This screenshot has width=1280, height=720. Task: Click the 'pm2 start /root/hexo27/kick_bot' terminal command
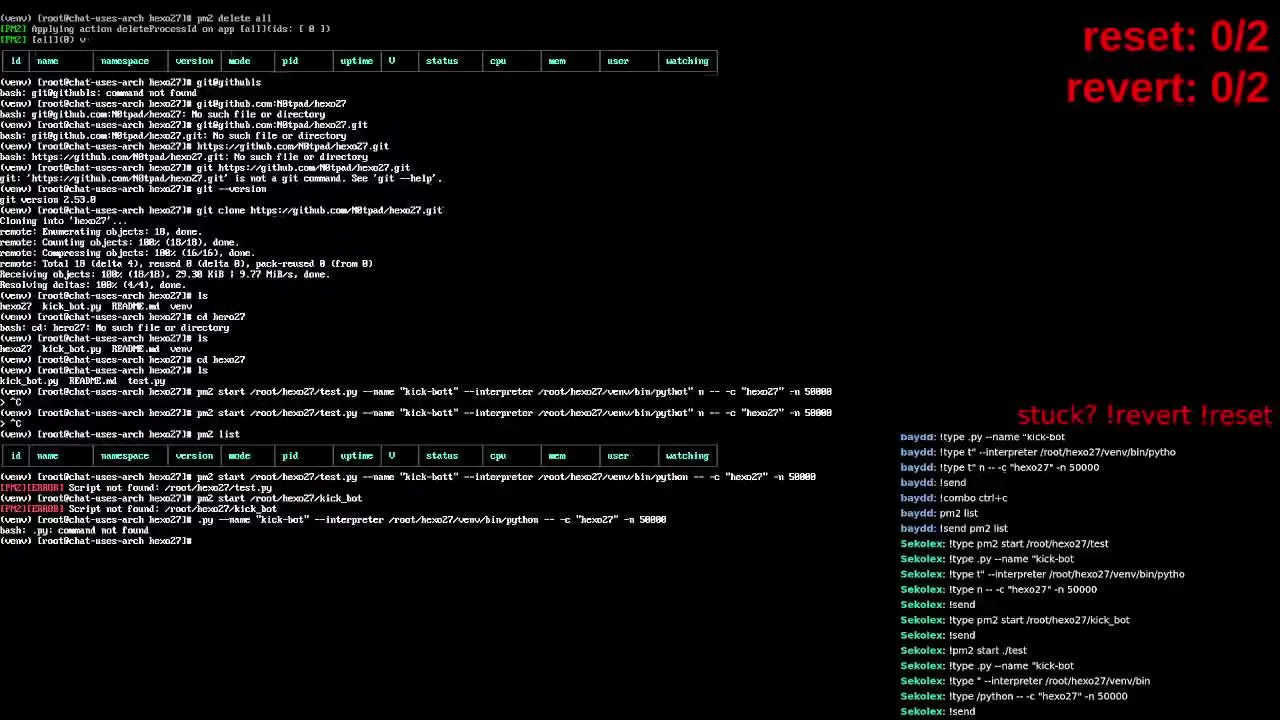click(x=181, y=498)
